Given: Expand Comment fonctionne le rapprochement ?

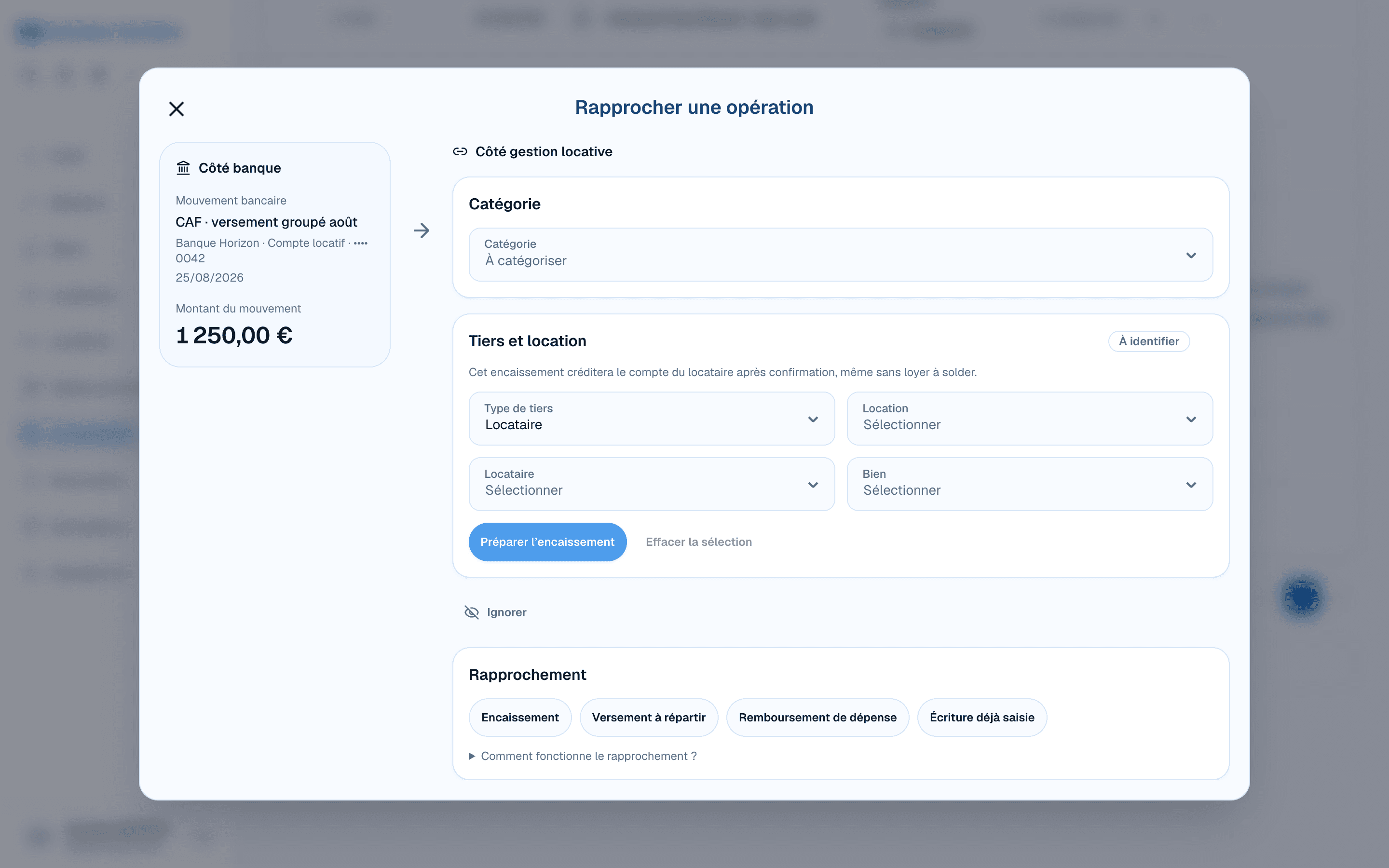Looking at the screenshot, I should (583, 756).
